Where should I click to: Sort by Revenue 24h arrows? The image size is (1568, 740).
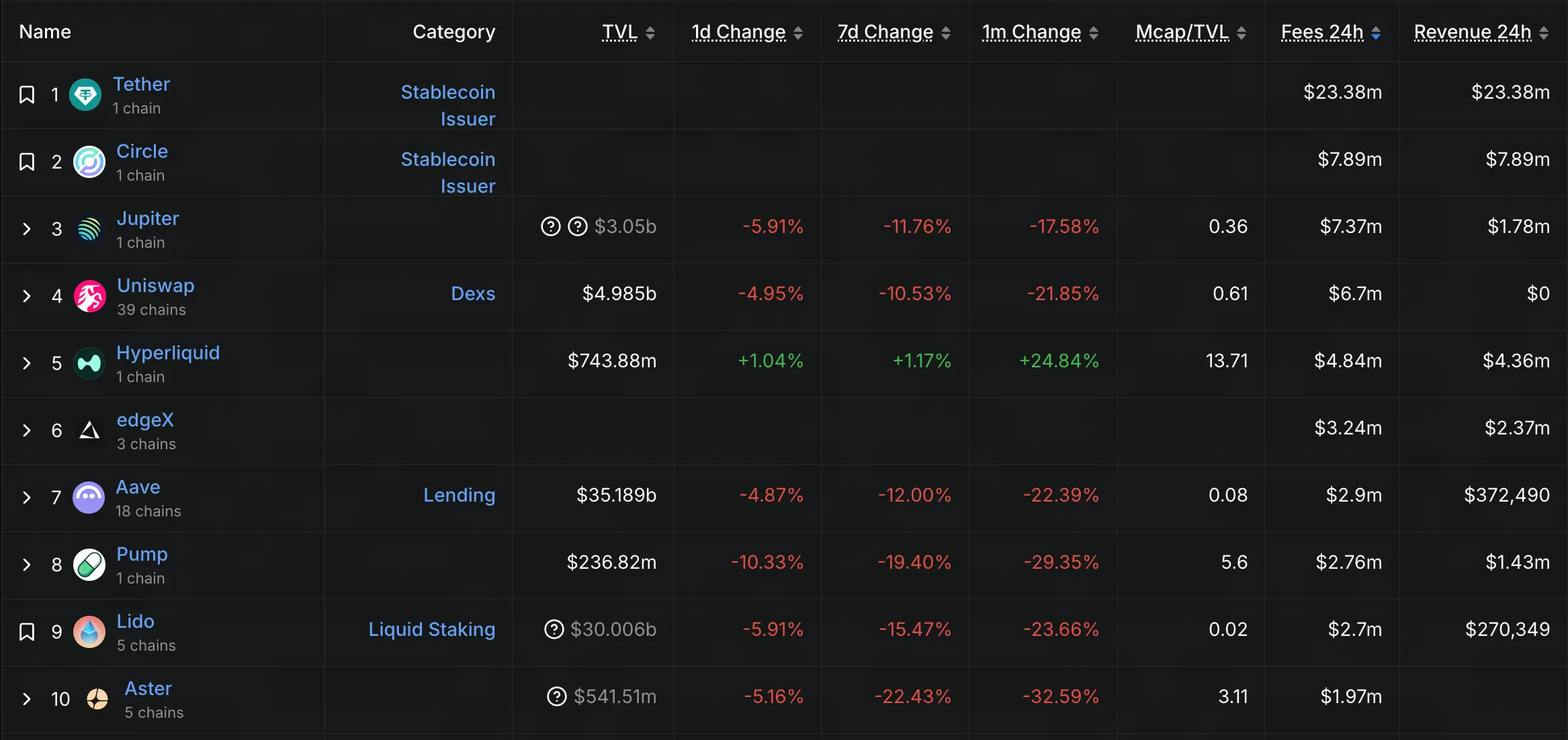tap(1544, 33)
